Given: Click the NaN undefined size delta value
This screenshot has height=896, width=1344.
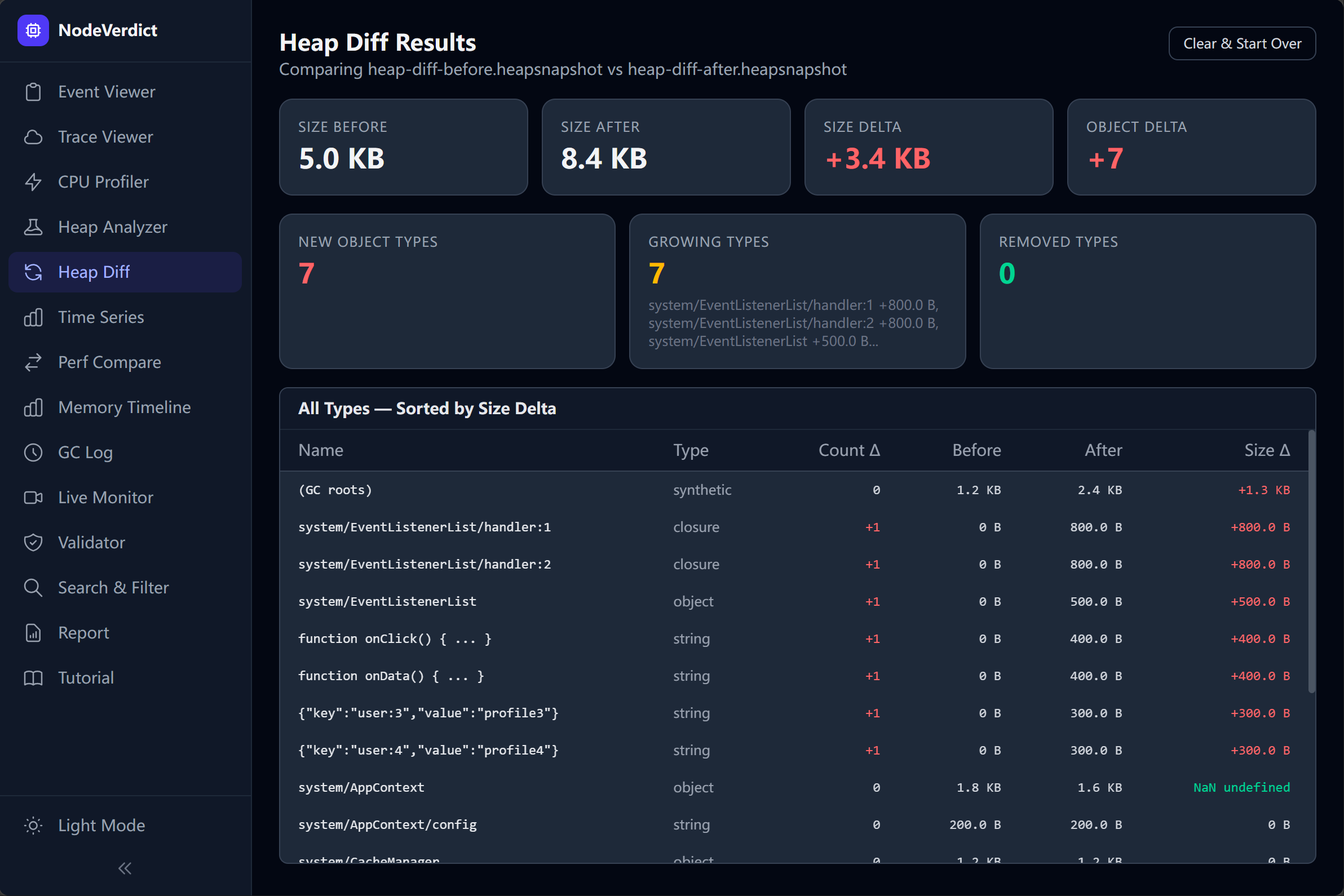Looking at the screenshot, I should pyautogui.click(x=1241, y=787).
